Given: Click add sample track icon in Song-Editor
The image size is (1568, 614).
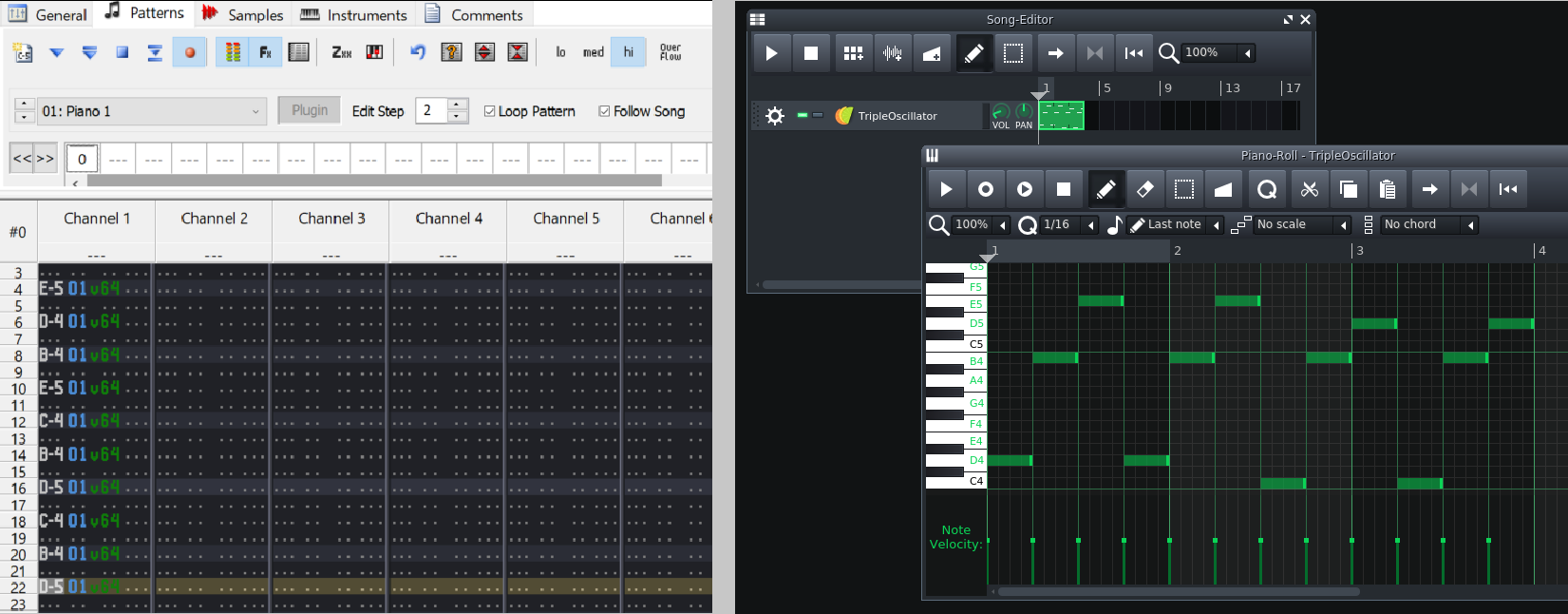Looking at the screenshot, I should tap(893, 53).
